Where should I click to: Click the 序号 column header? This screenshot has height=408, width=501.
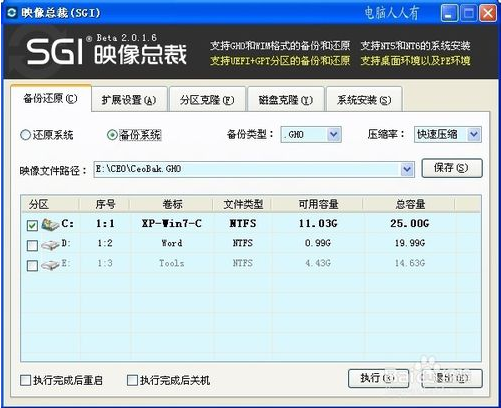click(105, 204)
